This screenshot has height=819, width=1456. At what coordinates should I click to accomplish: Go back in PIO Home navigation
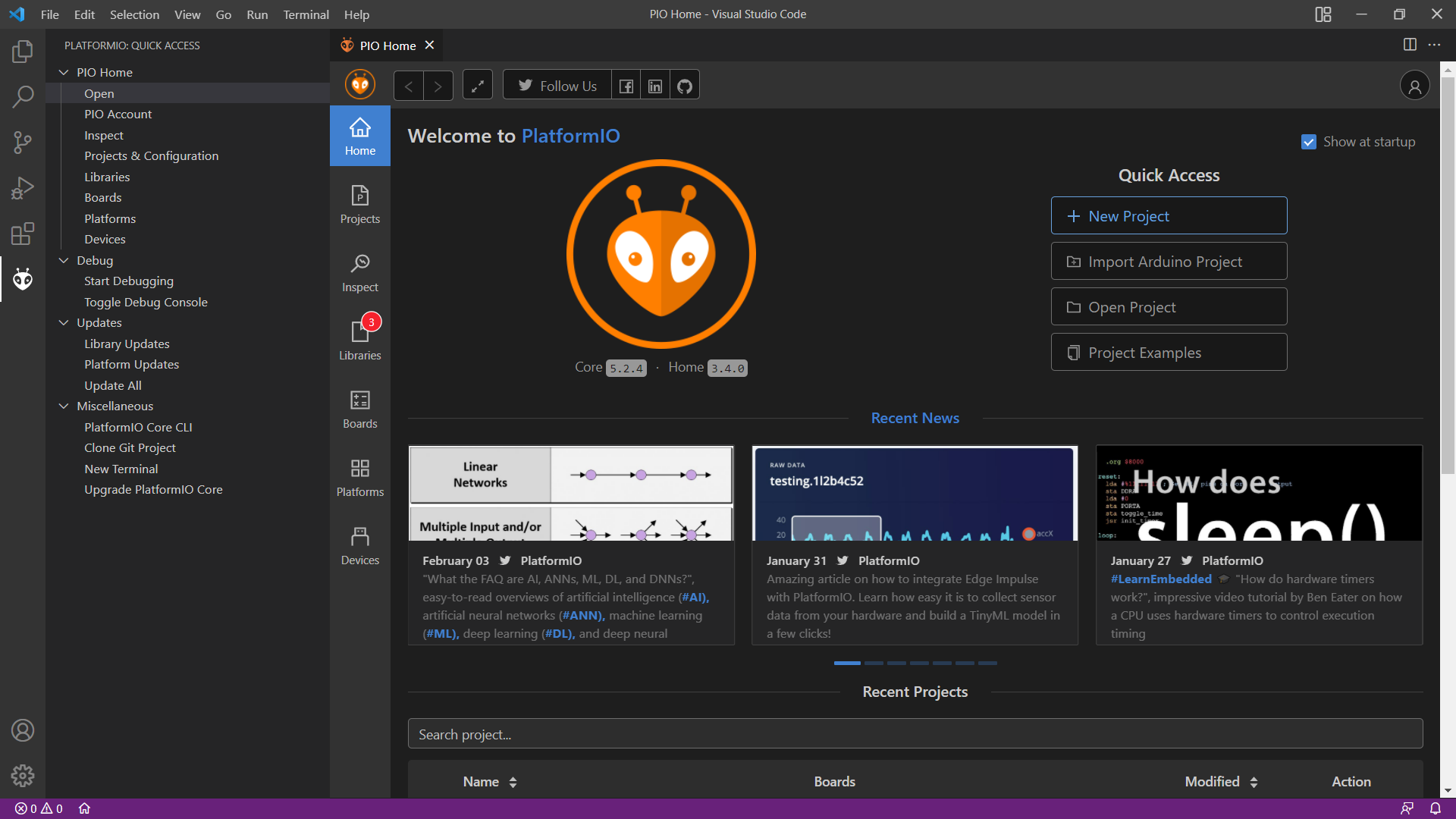click(x=409, y=86)
